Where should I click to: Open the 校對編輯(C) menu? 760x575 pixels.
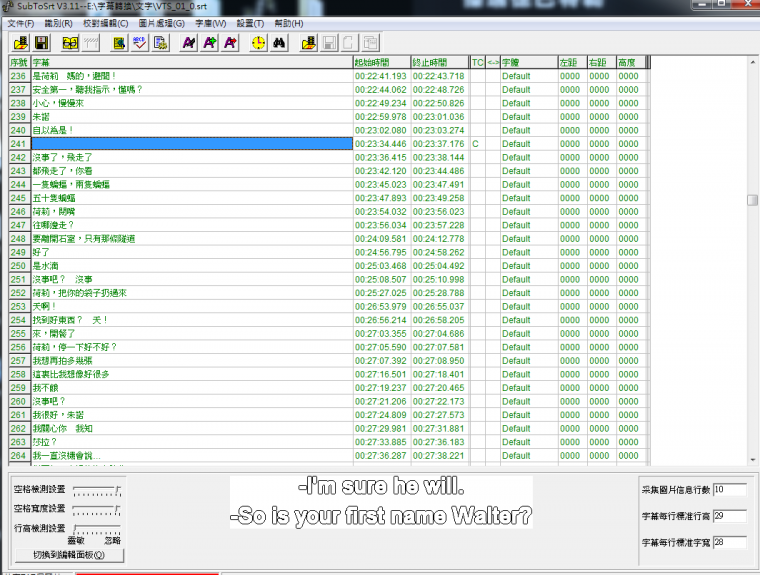[106, 23]
